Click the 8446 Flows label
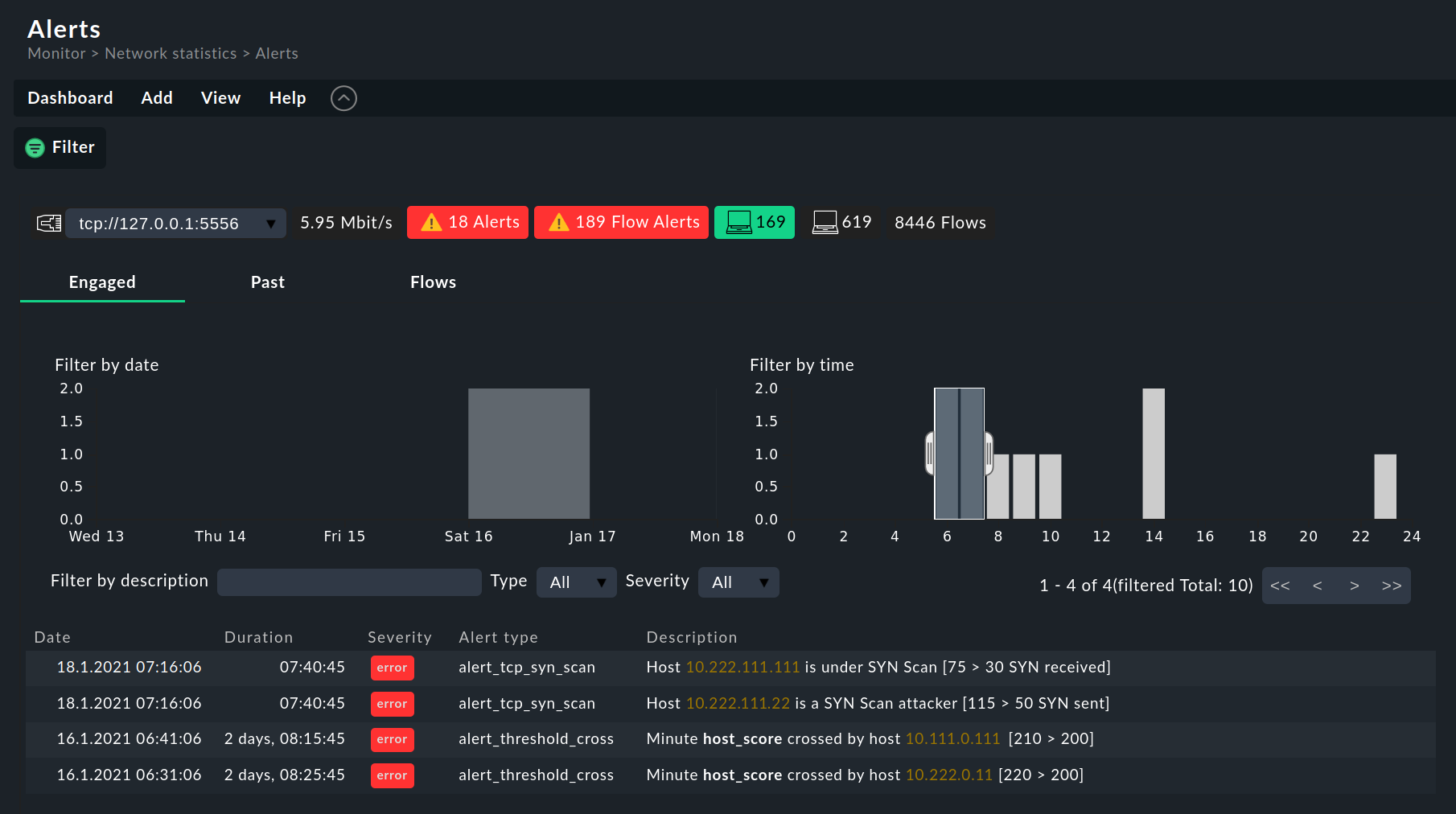This screenshot has width=1456, height=814. (940, 223)
